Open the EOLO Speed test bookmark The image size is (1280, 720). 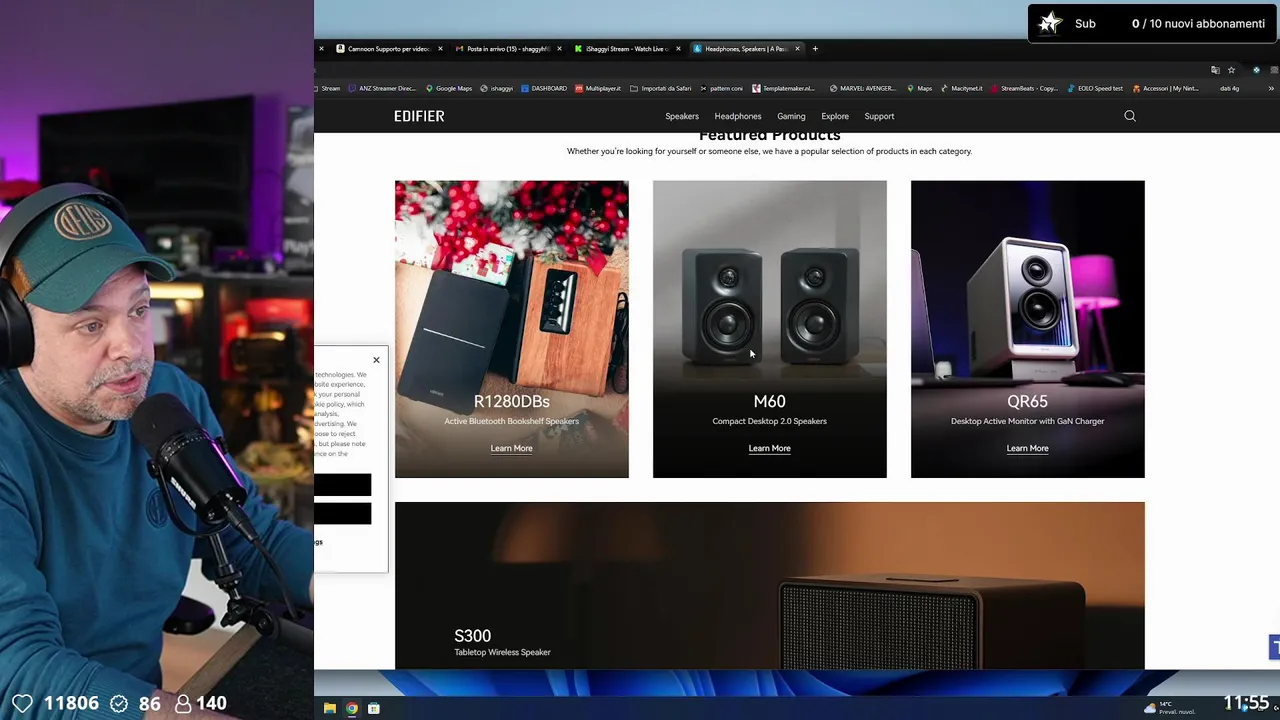[x=1095, y=88]
